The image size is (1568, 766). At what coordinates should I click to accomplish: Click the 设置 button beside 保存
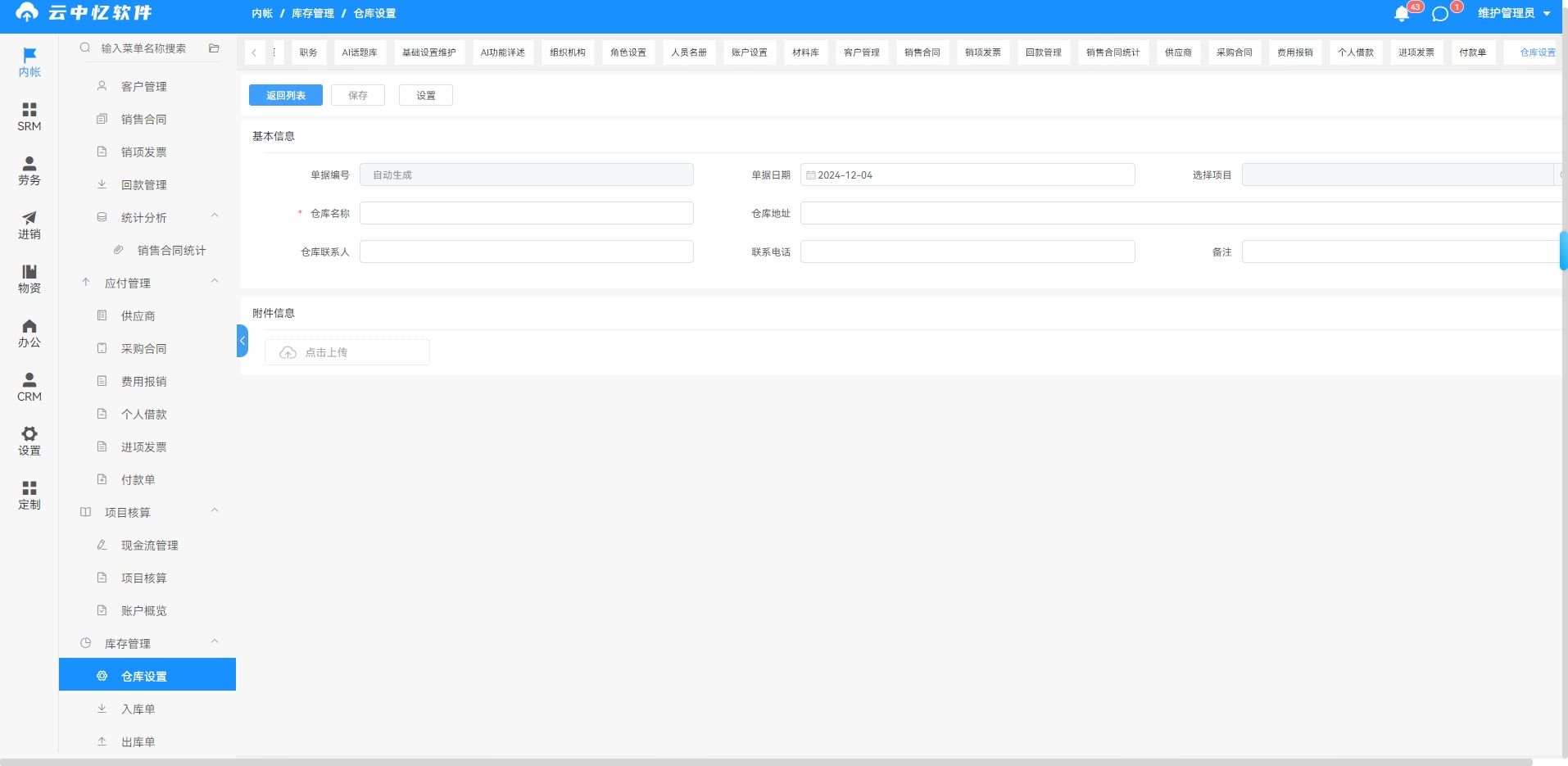coord(426,95)
